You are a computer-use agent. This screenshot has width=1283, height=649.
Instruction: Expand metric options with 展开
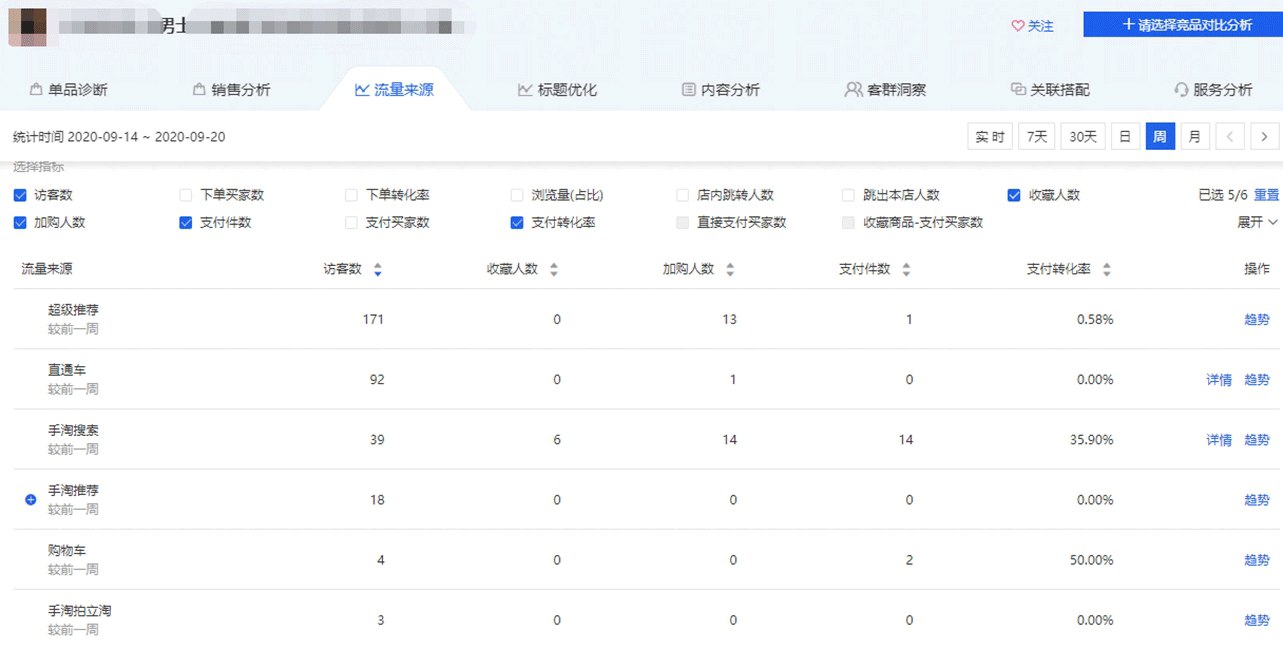(x=1257, y=222)
